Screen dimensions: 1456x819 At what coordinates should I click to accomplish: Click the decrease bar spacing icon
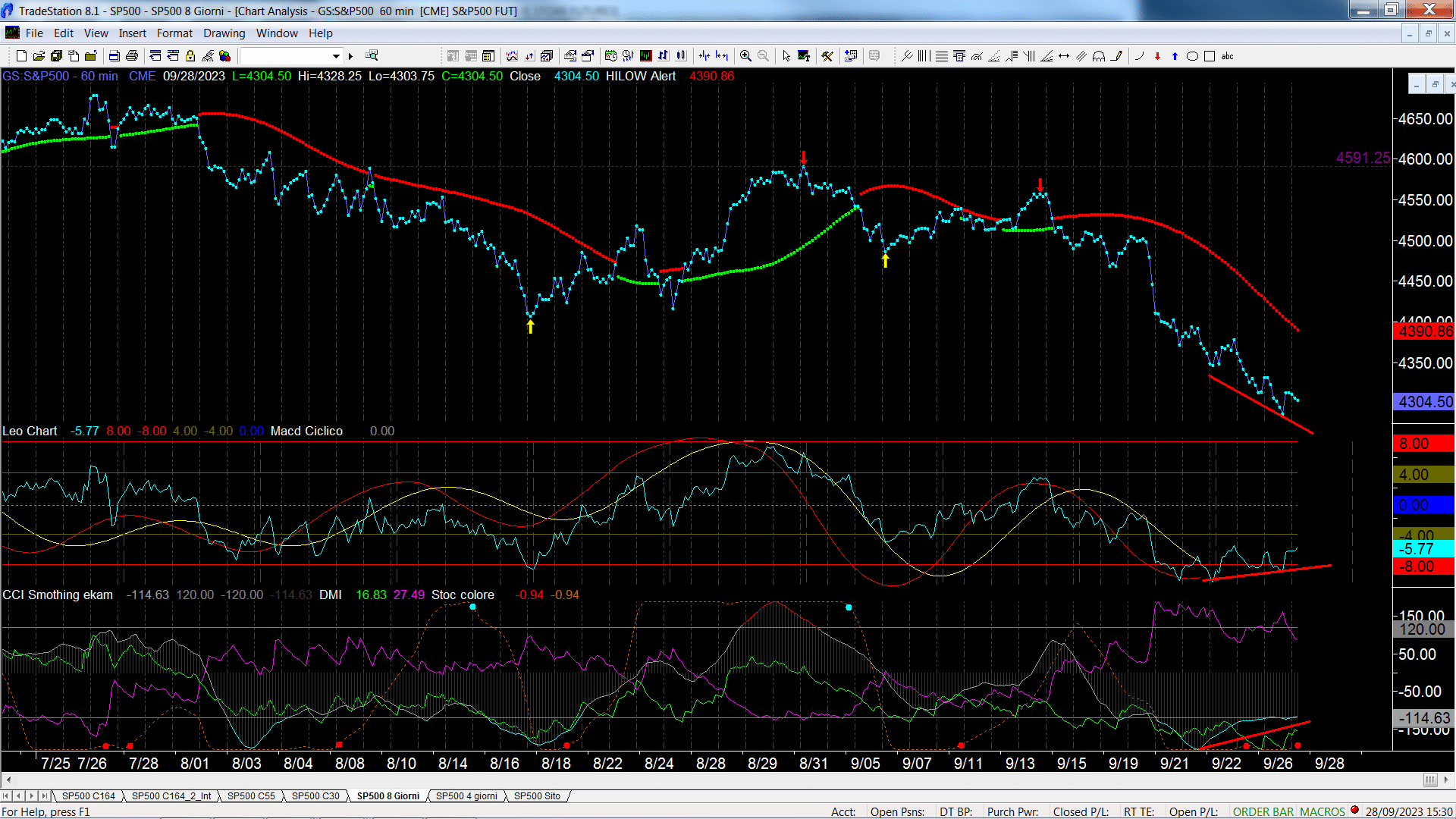pyautogui.click(x=704, y=55)
